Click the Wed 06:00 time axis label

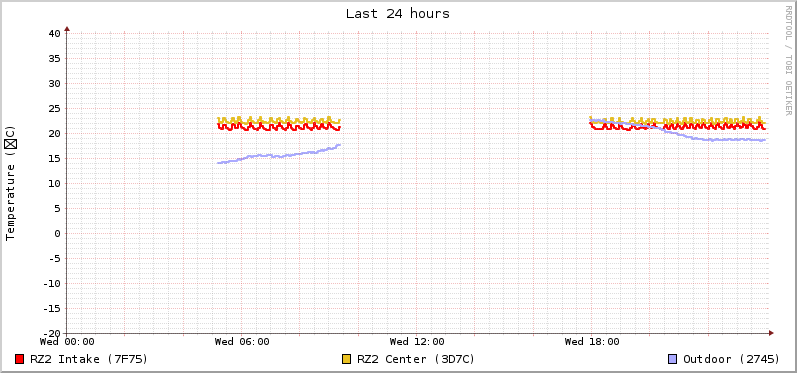[x=242, y=341]
